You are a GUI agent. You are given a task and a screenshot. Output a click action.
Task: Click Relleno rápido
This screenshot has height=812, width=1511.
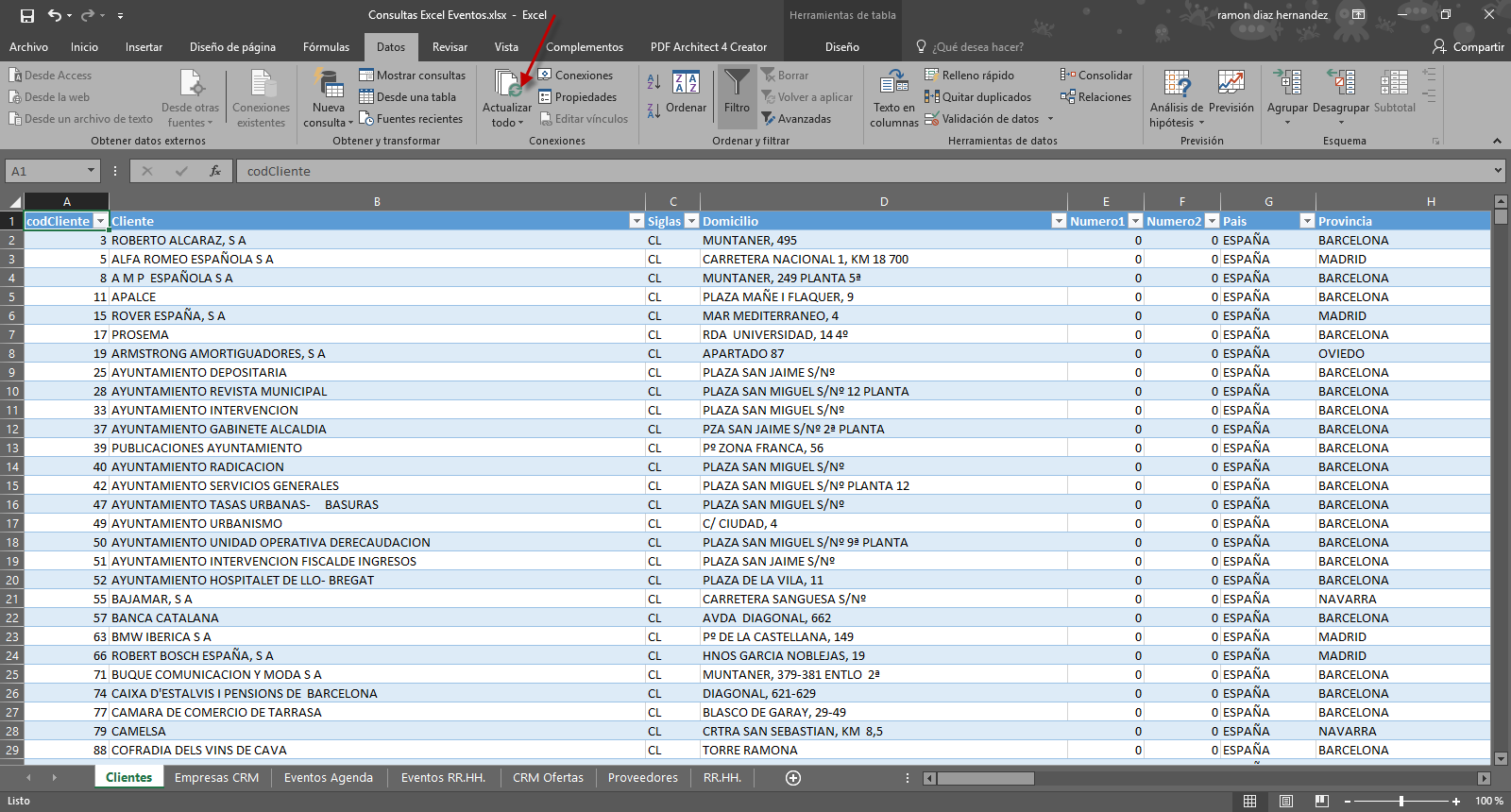[x=969, y=76]
